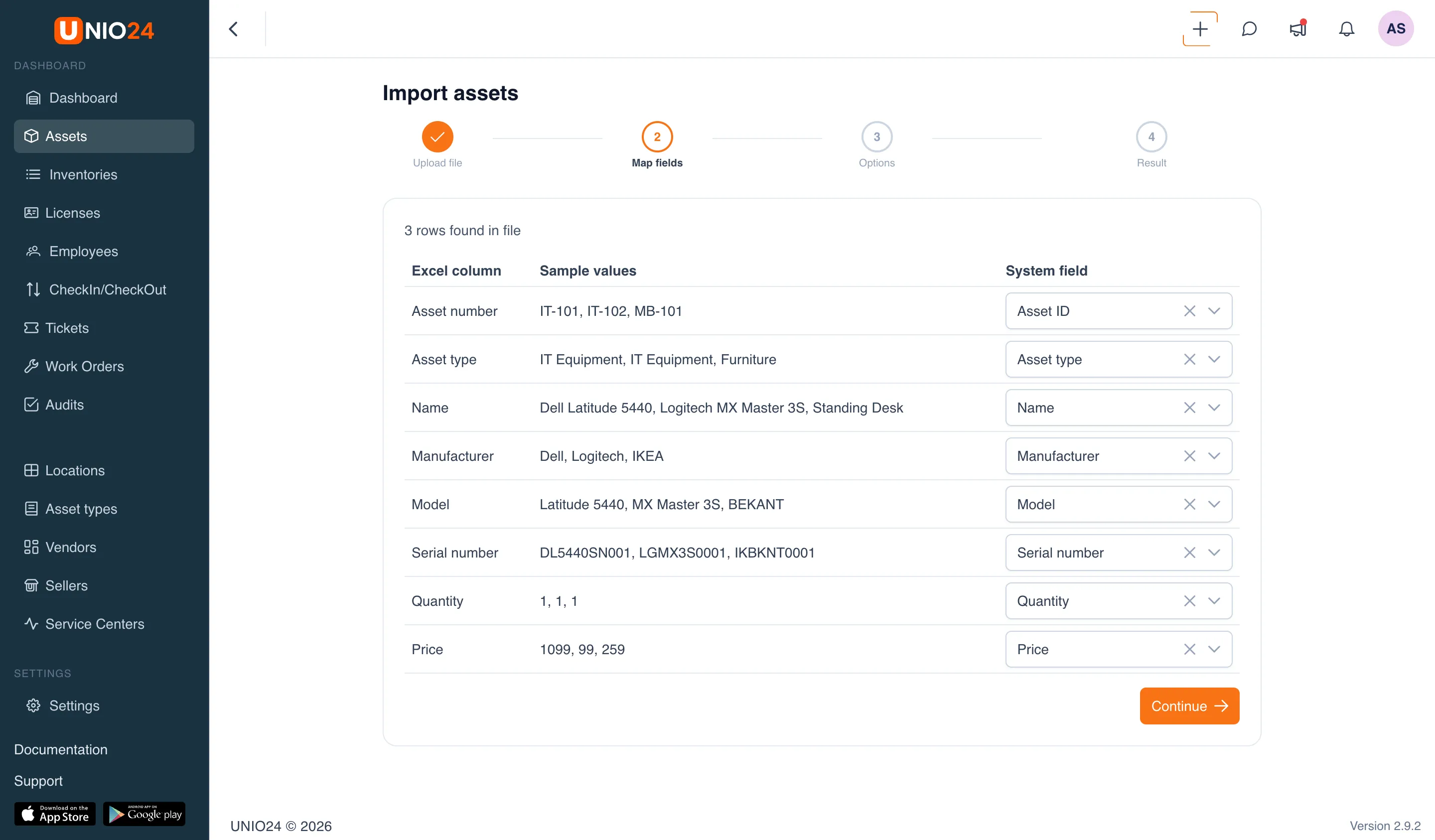Screen dimensions: 1435x840
Task: Open the App Store download badge
Action: (55, 814)
